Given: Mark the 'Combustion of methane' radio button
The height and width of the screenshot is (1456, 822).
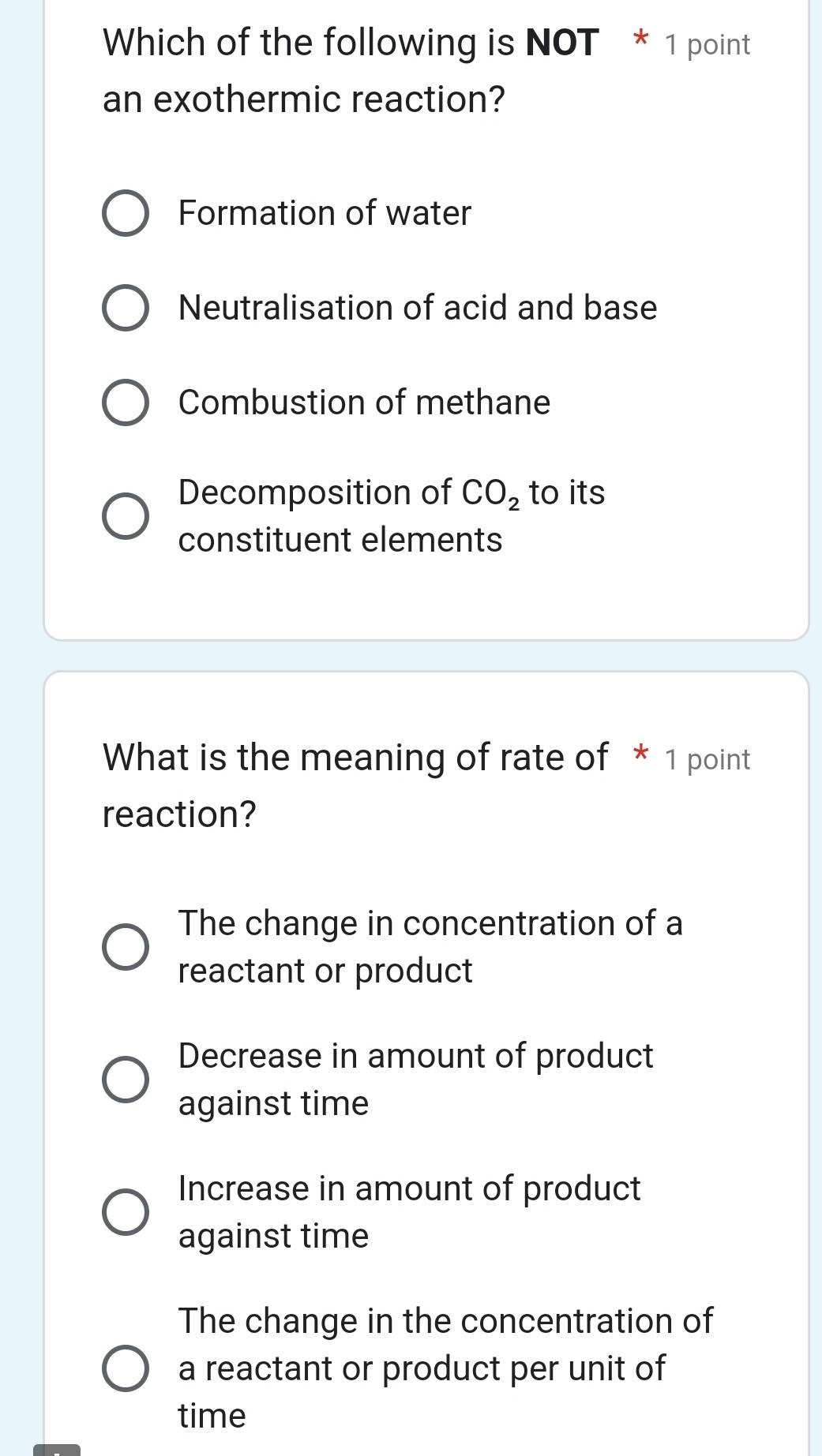Looking at the screenshot, I should point(125,402).
